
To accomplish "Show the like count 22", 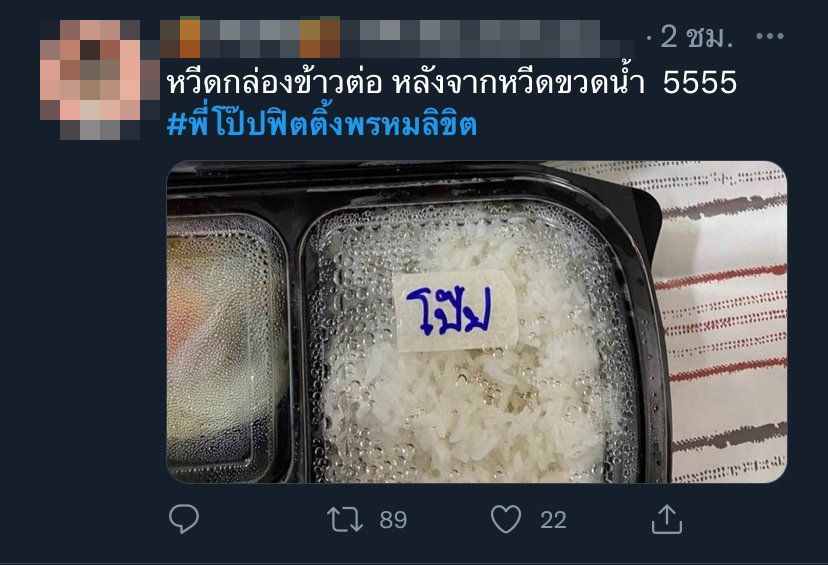I will click(x=553, y=521).
